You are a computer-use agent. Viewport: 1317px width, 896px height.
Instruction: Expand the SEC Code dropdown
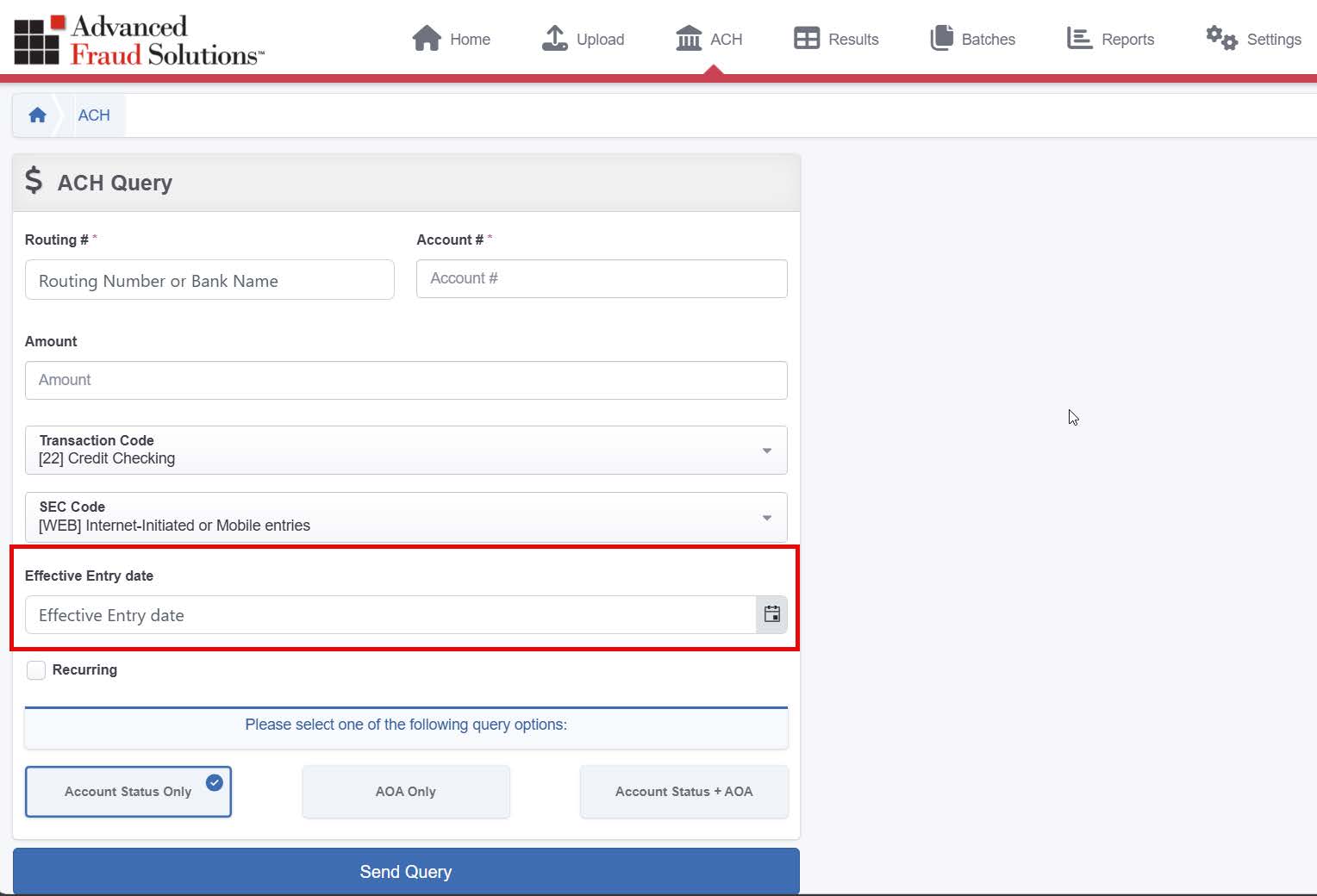406,517
